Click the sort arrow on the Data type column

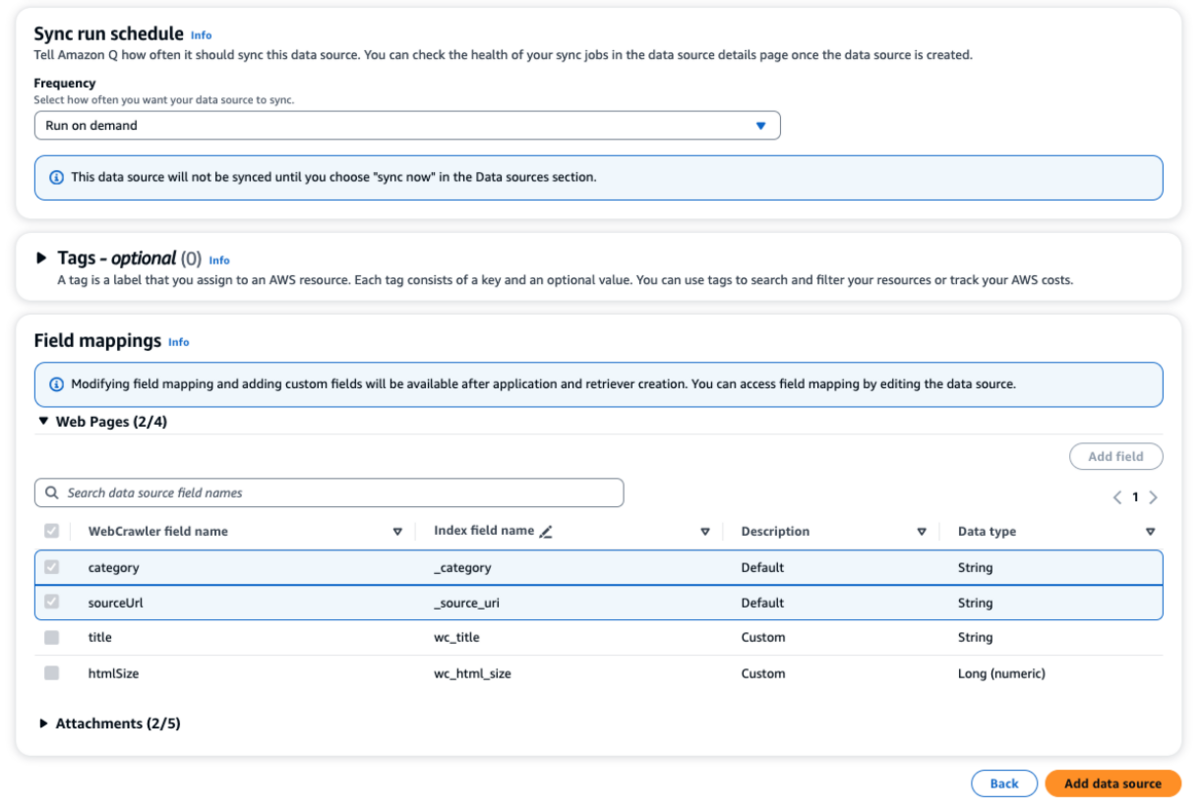1150,532
